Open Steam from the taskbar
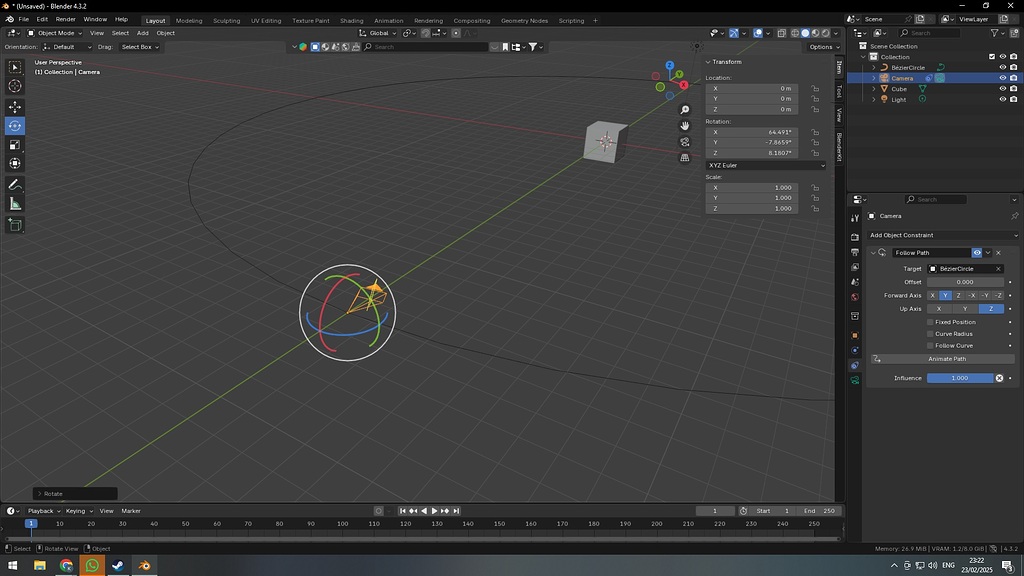The height and width of the screenshot is (576, 1024). (x=118, y=566)
